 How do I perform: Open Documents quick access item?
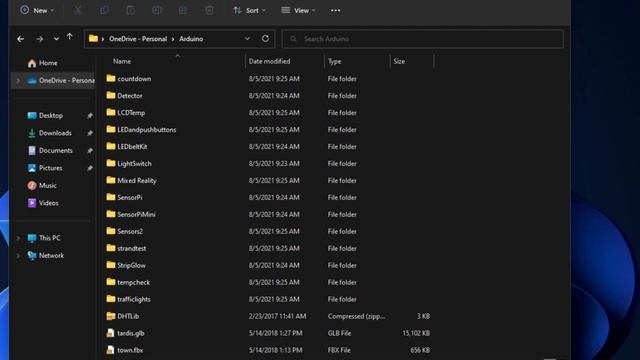(x=50, y=151)
